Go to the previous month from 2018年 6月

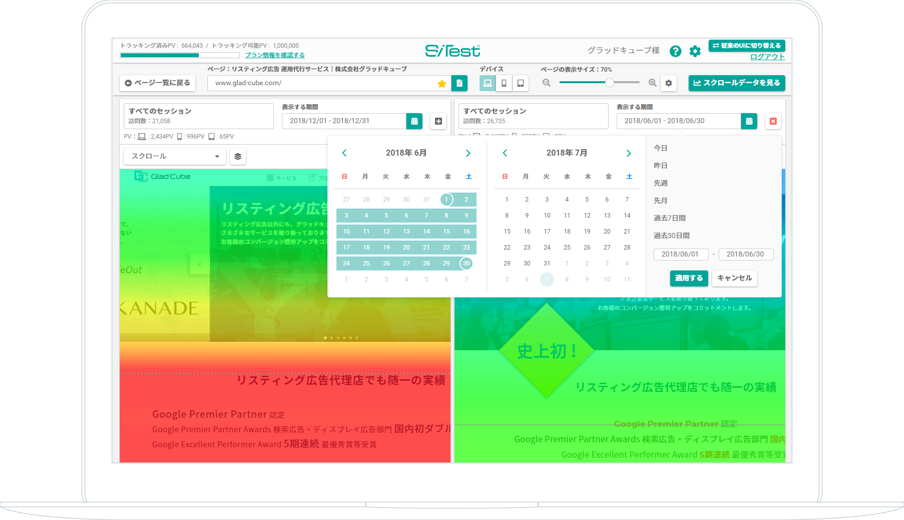tap(345, 153)
